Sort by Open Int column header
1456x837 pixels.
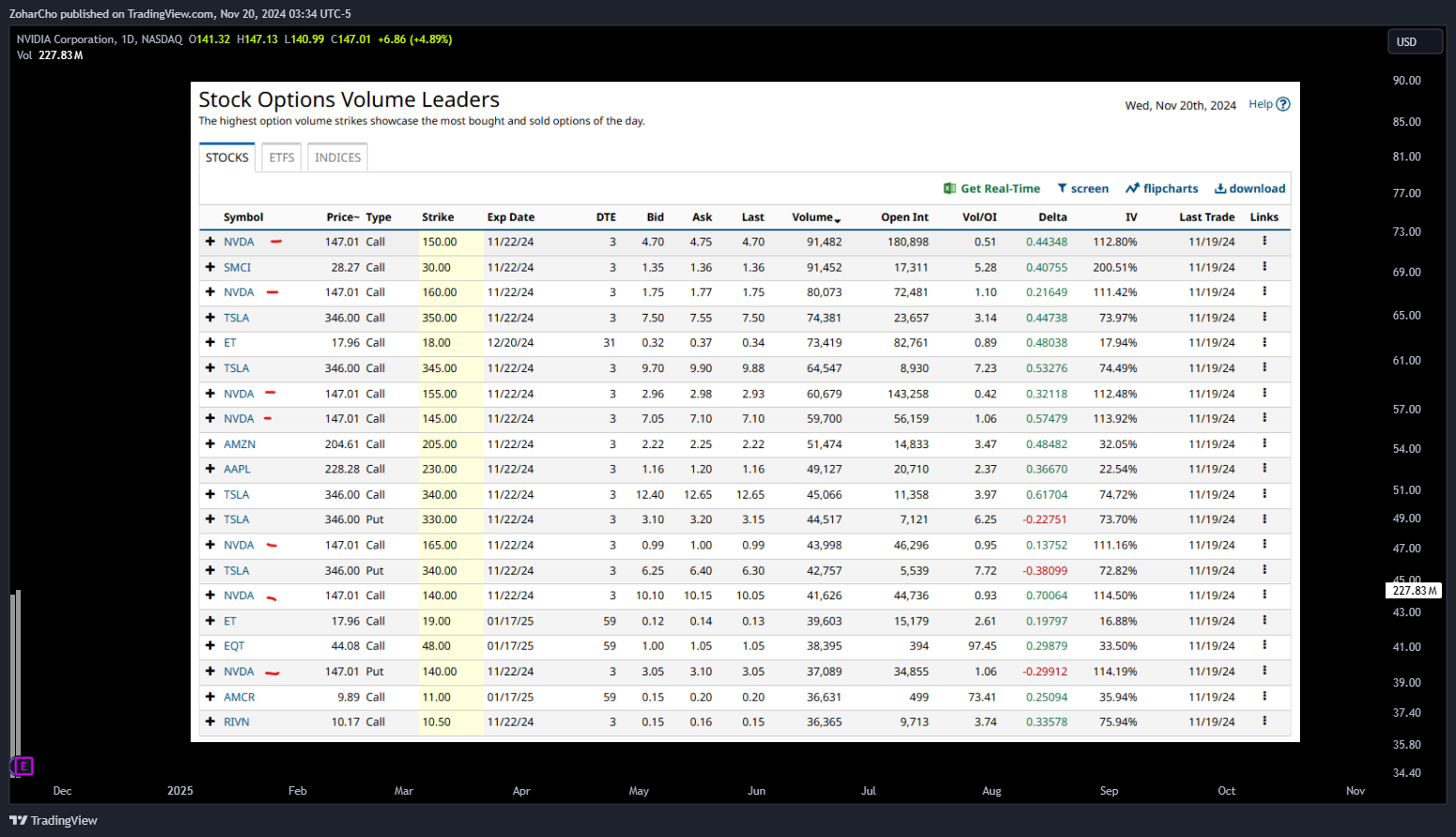coord(905,217)
